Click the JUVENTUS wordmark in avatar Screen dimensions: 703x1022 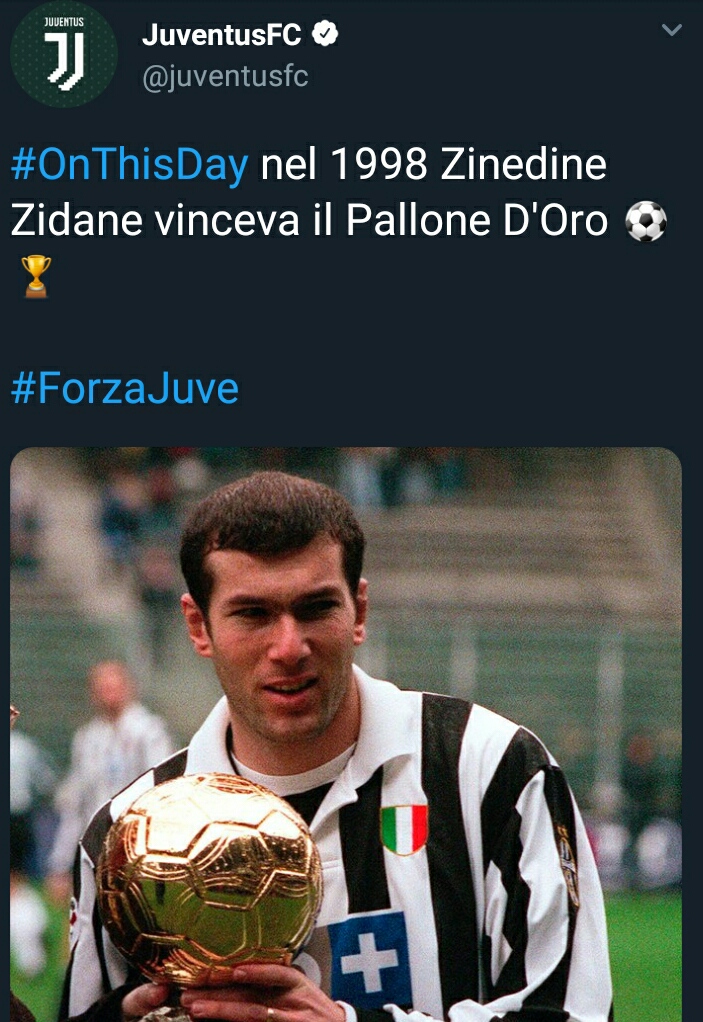click(x=64, y=22)
